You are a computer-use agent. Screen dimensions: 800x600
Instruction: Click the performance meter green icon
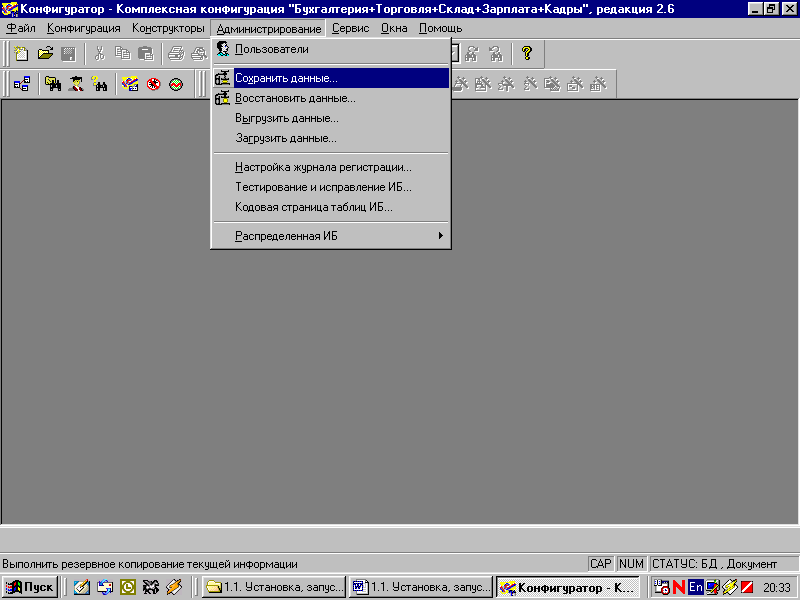[x=176, y=84]
